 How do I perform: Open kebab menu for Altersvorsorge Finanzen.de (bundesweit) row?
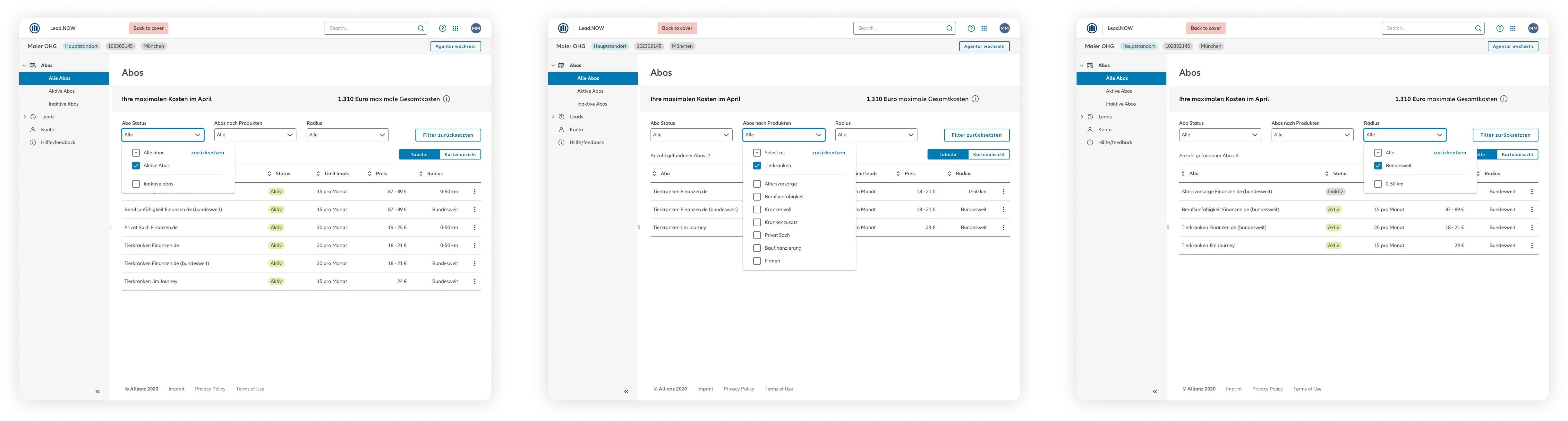[x=1531, y=191]
